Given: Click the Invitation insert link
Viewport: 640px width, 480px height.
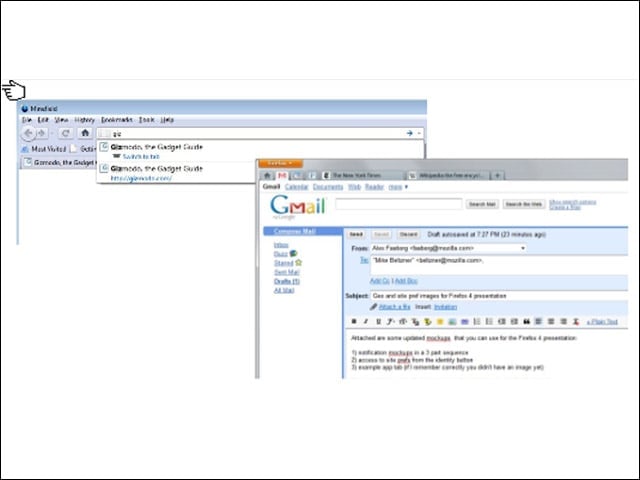Looking at the screenshot, I should pyautogui.click(x=445, y=307).
